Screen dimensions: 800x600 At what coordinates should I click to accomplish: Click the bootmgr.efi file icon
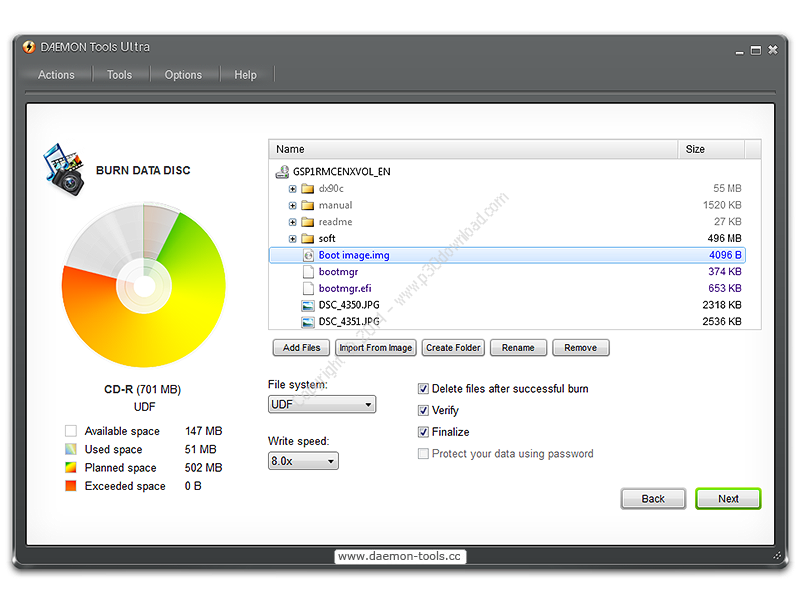tap(308, 289)
